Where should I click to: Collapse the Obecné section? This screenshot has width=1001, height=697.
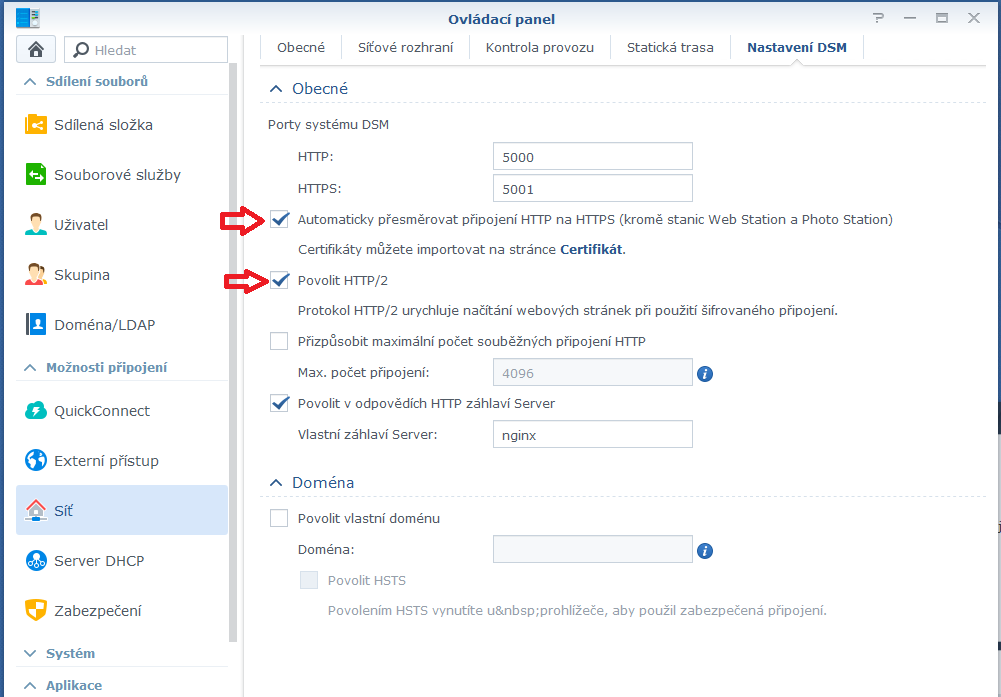click(x=276, y=89)
